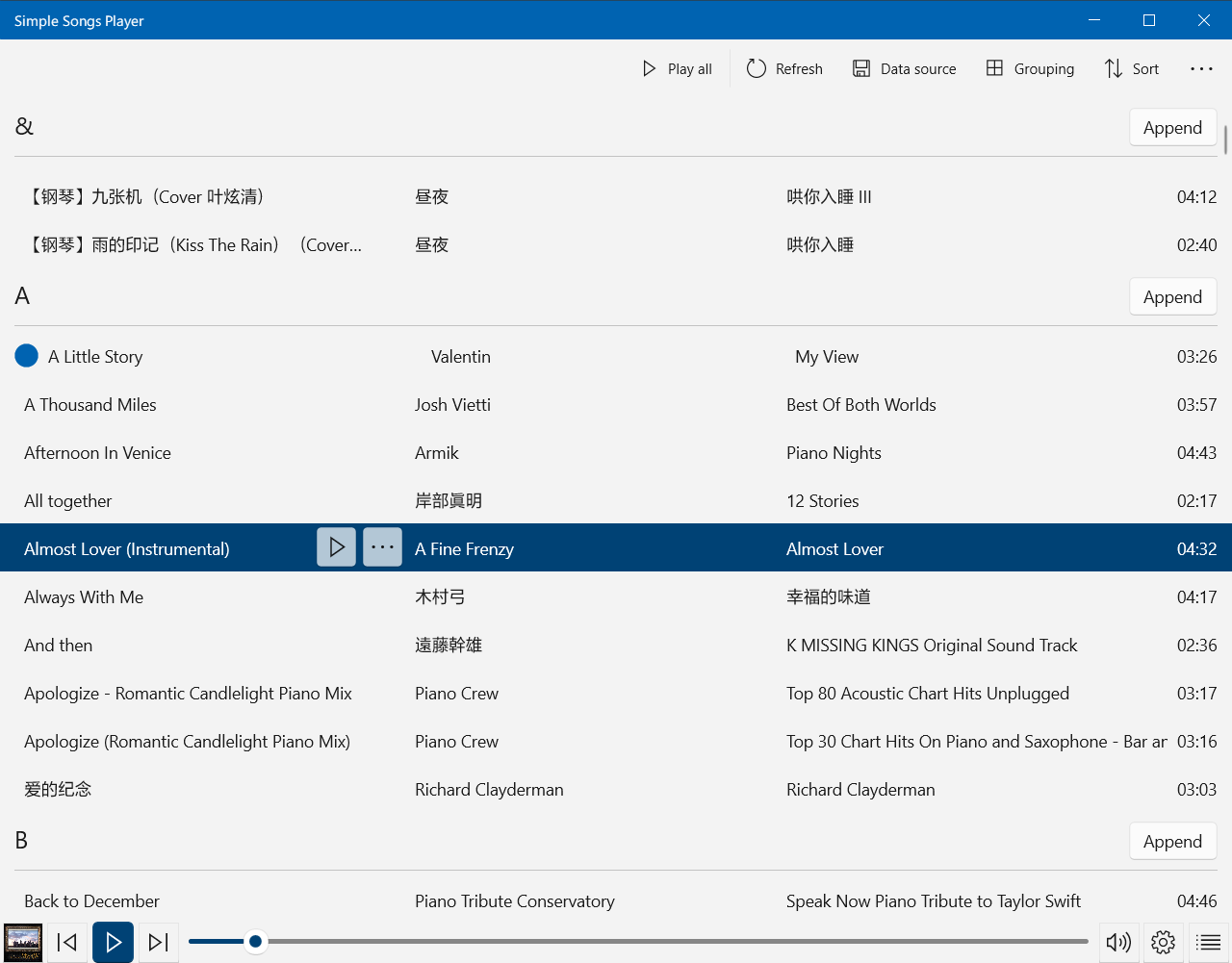Image resolution: width=1232 pixels, height=963 pixels.
Task: Refresh the song library
Action: point(784,68)
